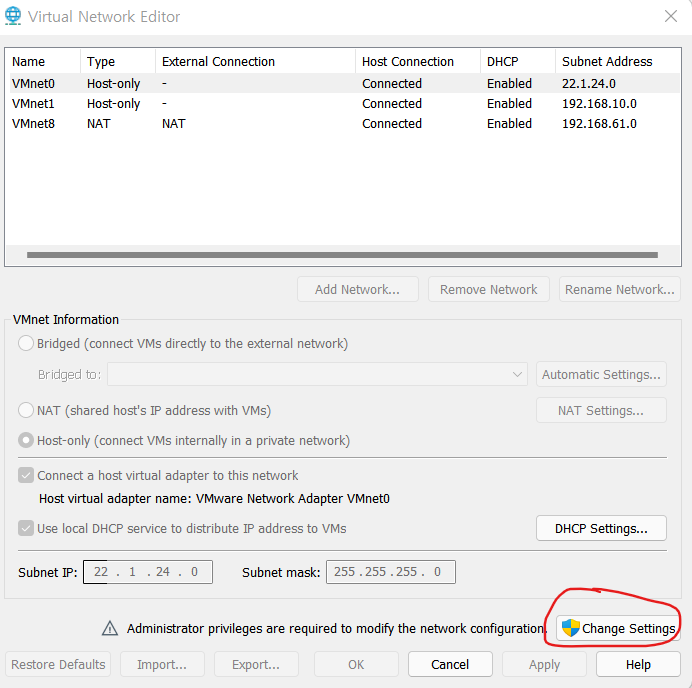Click the NAT type cell of VMnet8
Screen dimensions: 692x688
click(x=98, y=124)
